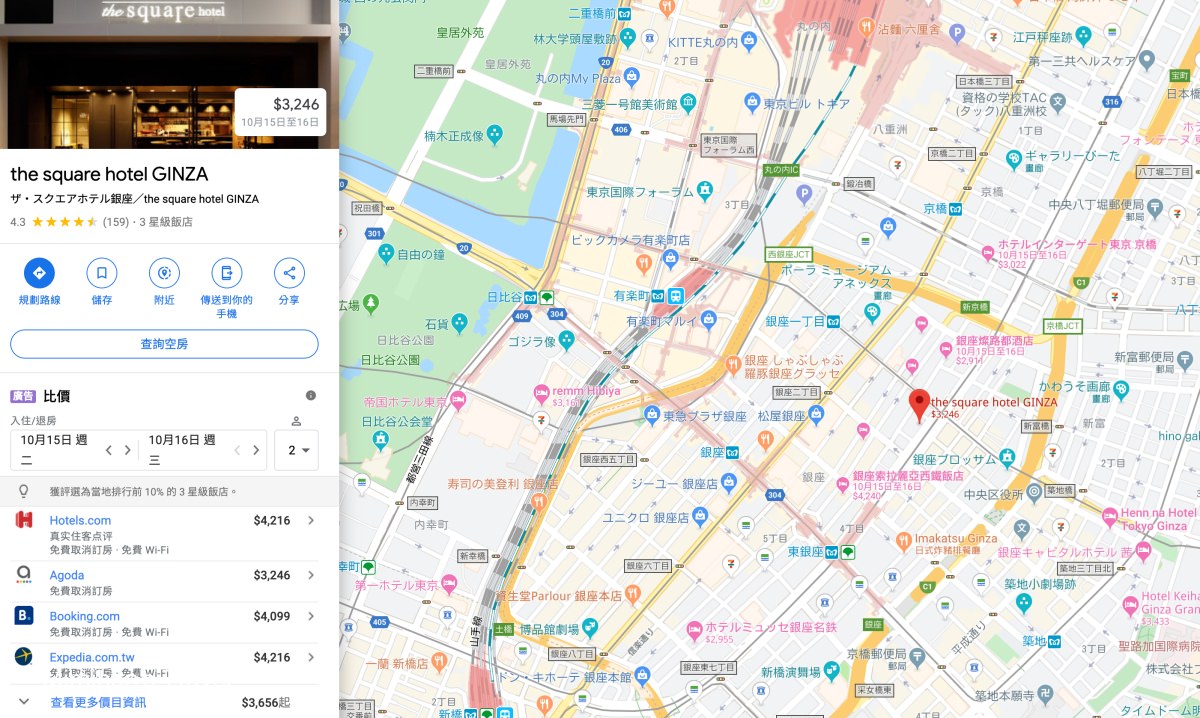This screenshot has width=1200, height=718.
Task: Click the 查詢空房 availability button
Action: (164, 344)
